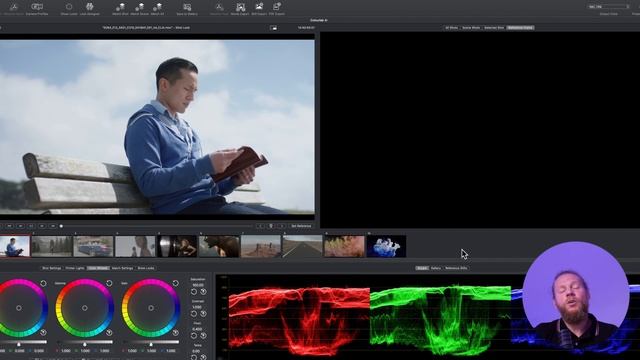Click the second transport button under the viewer
This screenshot has height=360, width=640.
click(20, 226)
